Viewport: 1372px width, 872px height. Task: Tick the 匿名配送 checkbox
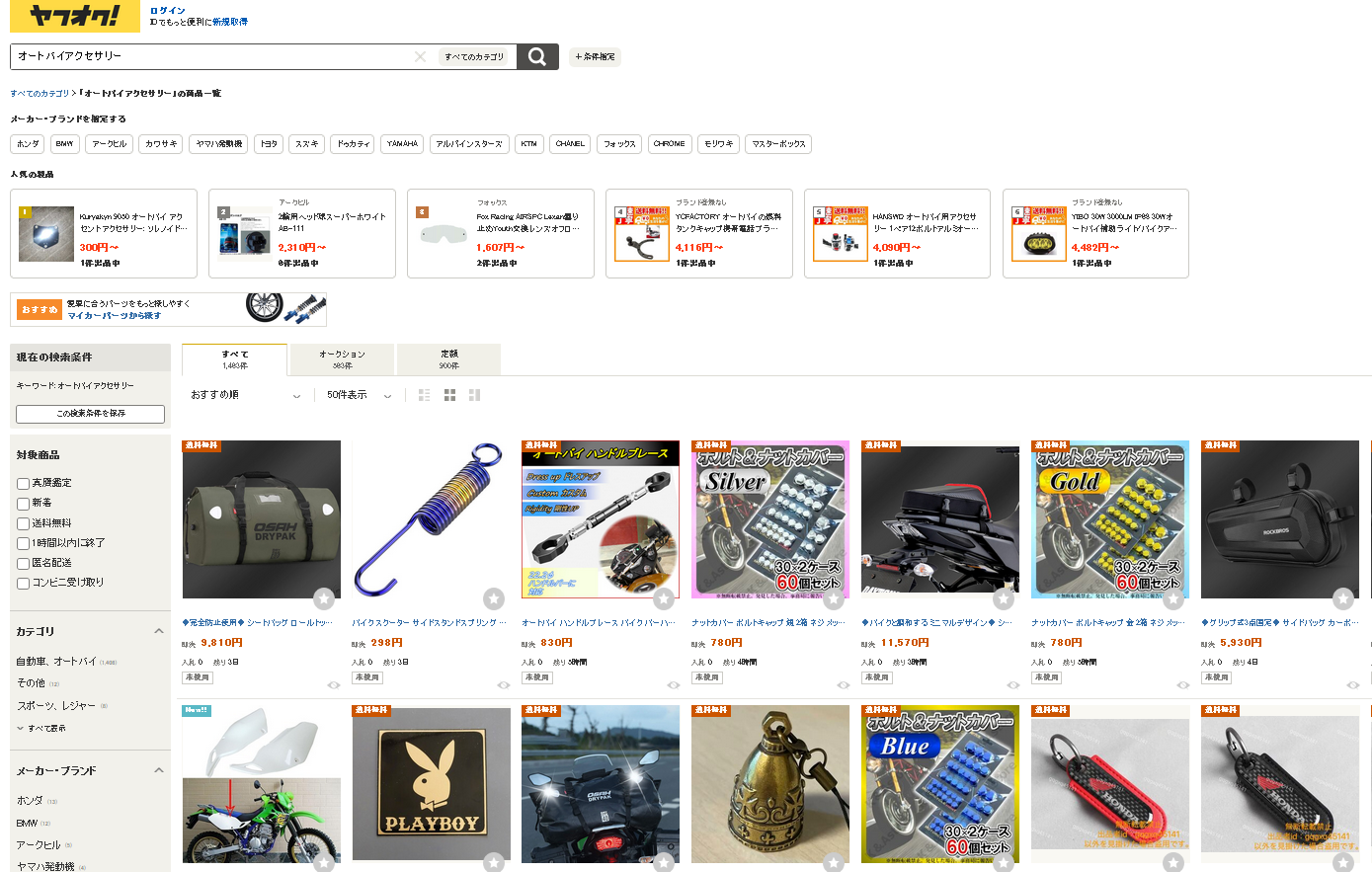tap(23, 563)
